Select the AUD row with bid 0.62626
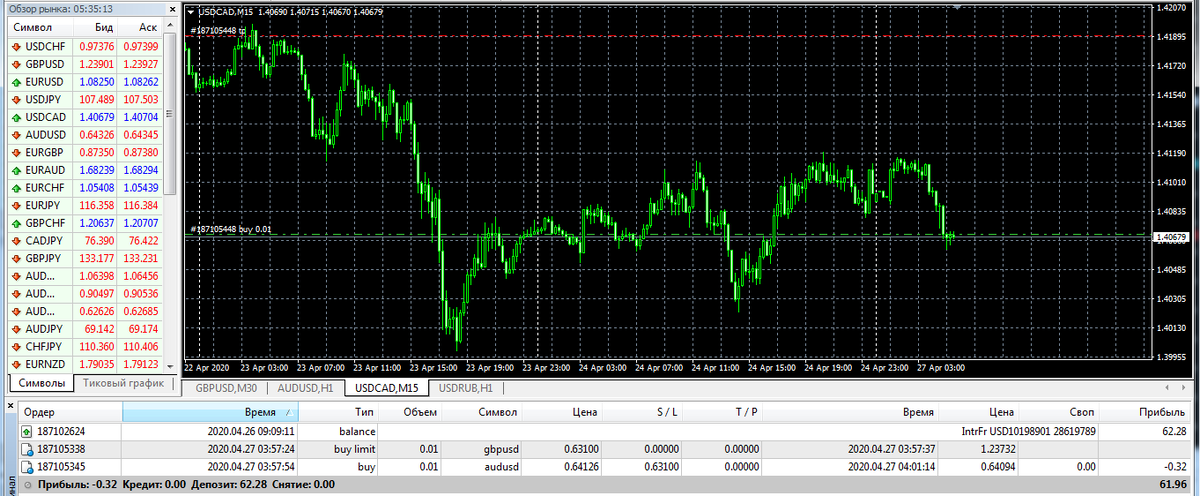The width and height of the screenshot is (1200, 496). (87, 310)
